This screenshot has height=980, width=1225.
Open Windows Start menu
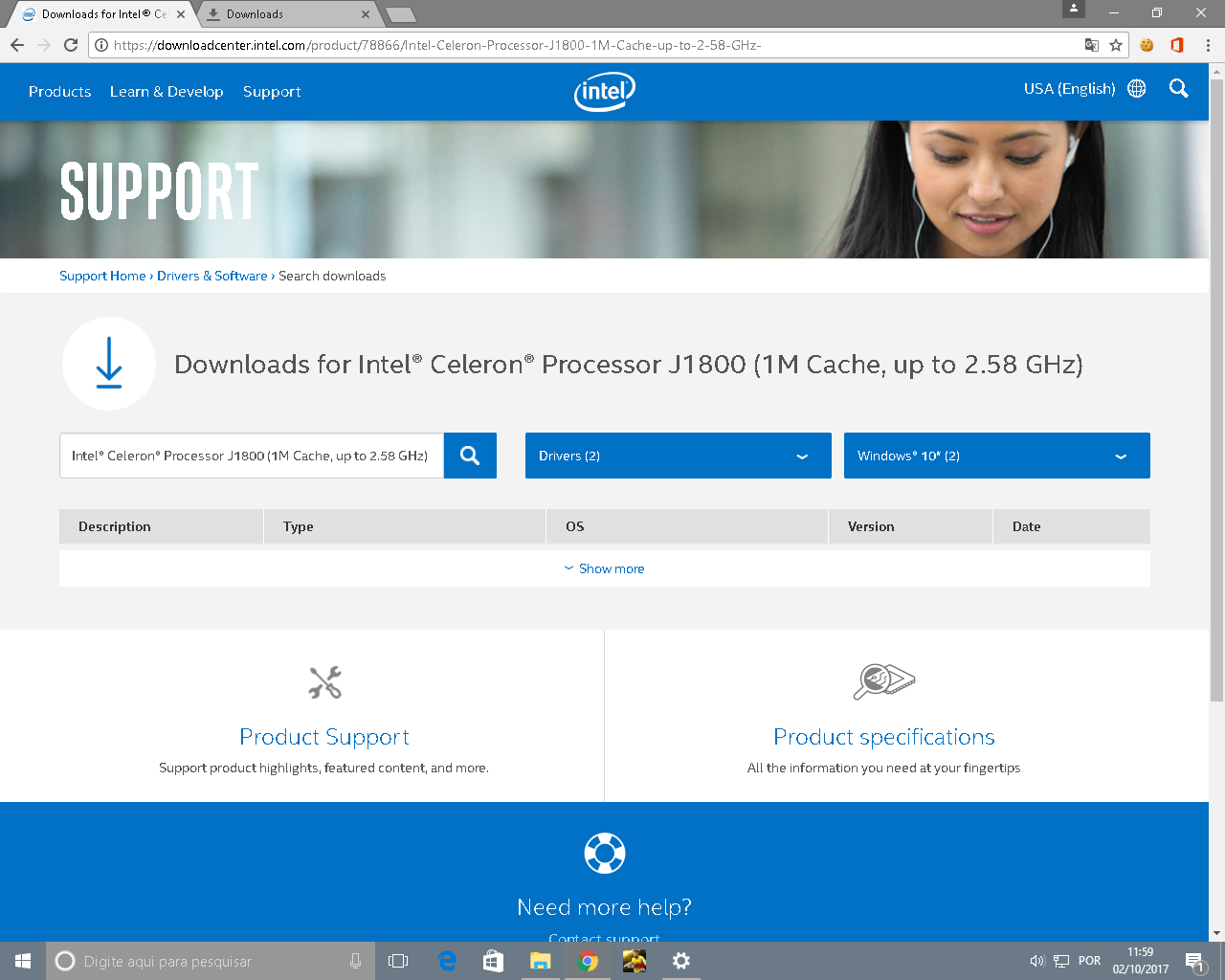tap(23, 961)
